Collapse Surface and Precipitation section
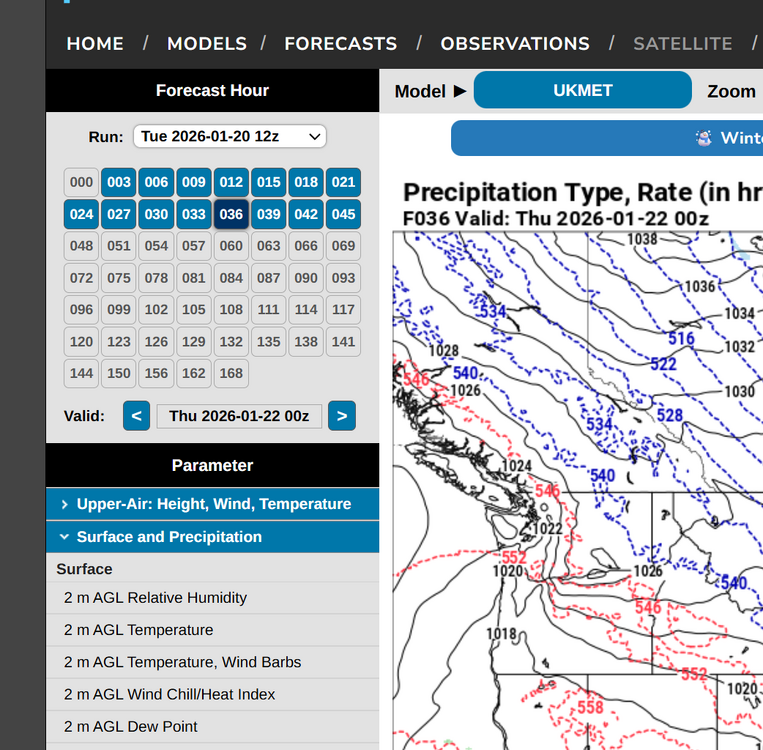Image resolution: width=763 pixels, height=750 pixels. point(213,537)
